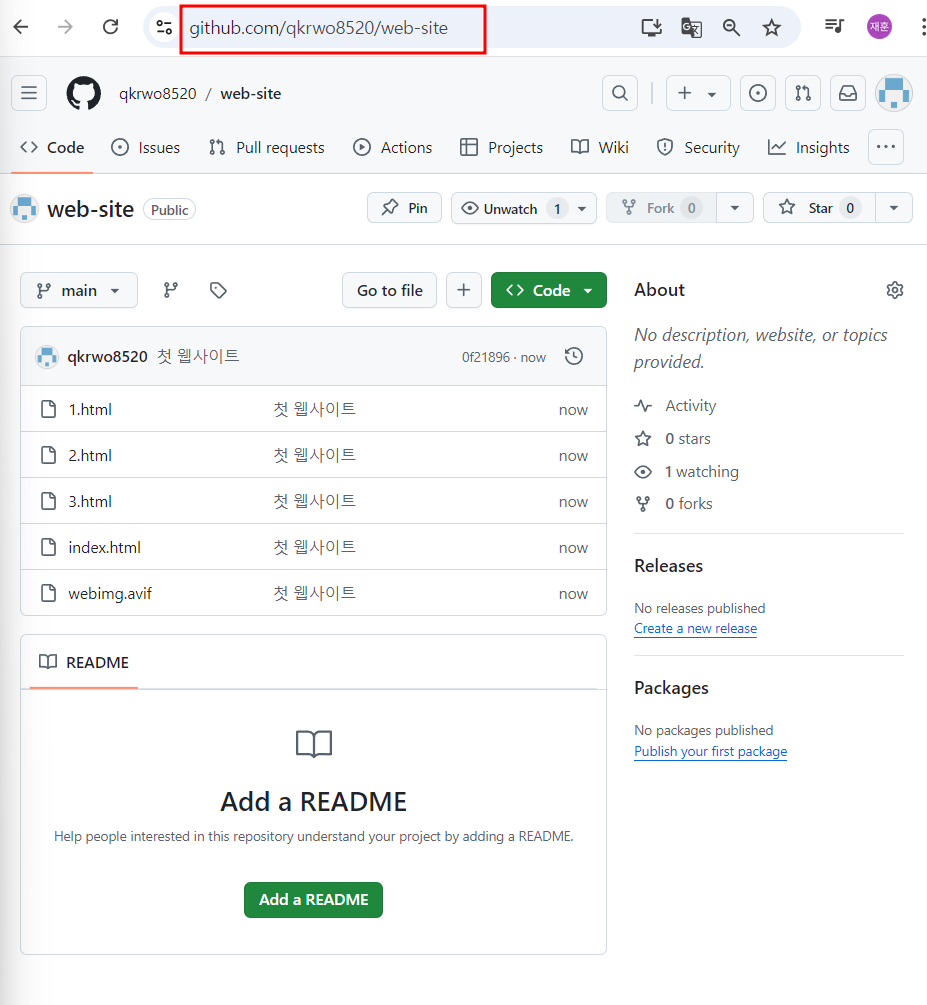The width and height of the screenshot is (927, 1005).
Task: Star the web-site repository
Action: [x=819, y=208]
